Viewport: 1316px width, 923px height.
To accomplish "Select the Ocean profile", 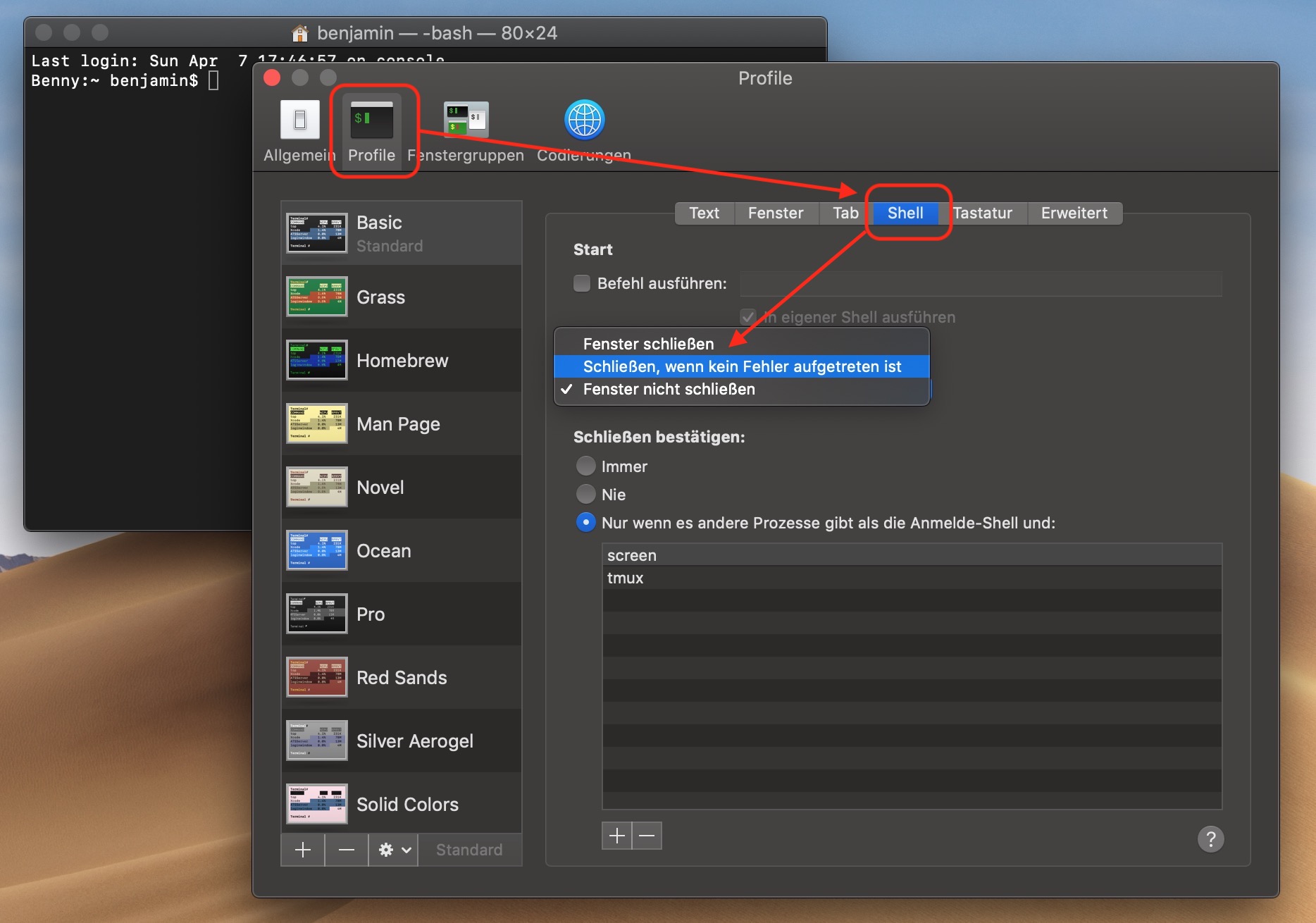I will [402, 550].
